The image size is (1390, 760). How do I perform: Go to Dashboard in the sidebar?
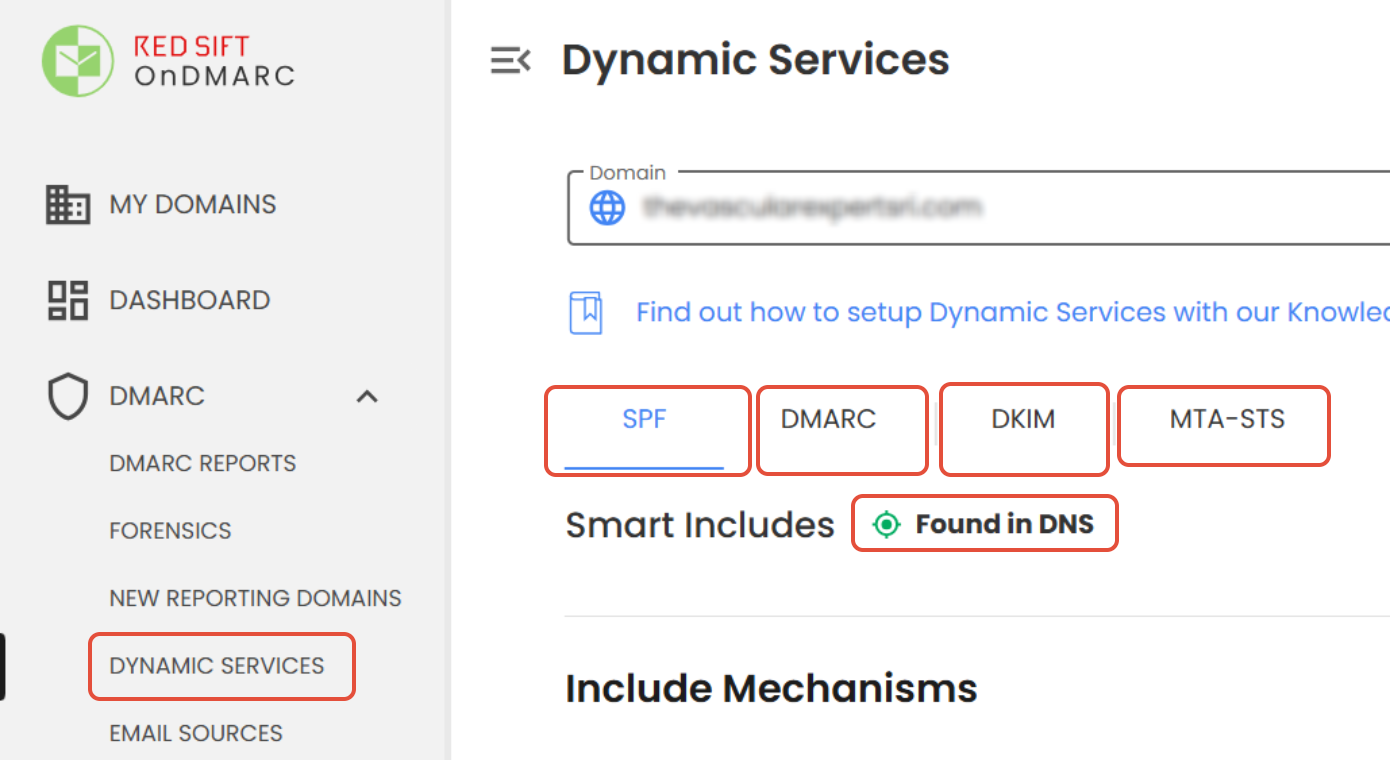[x=190, y=300]
